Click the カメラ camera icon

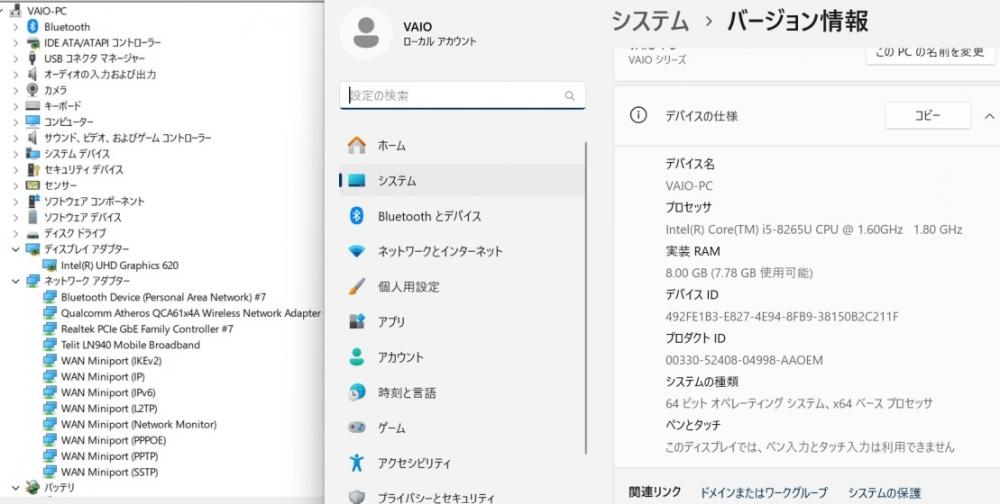coord(33,90)
